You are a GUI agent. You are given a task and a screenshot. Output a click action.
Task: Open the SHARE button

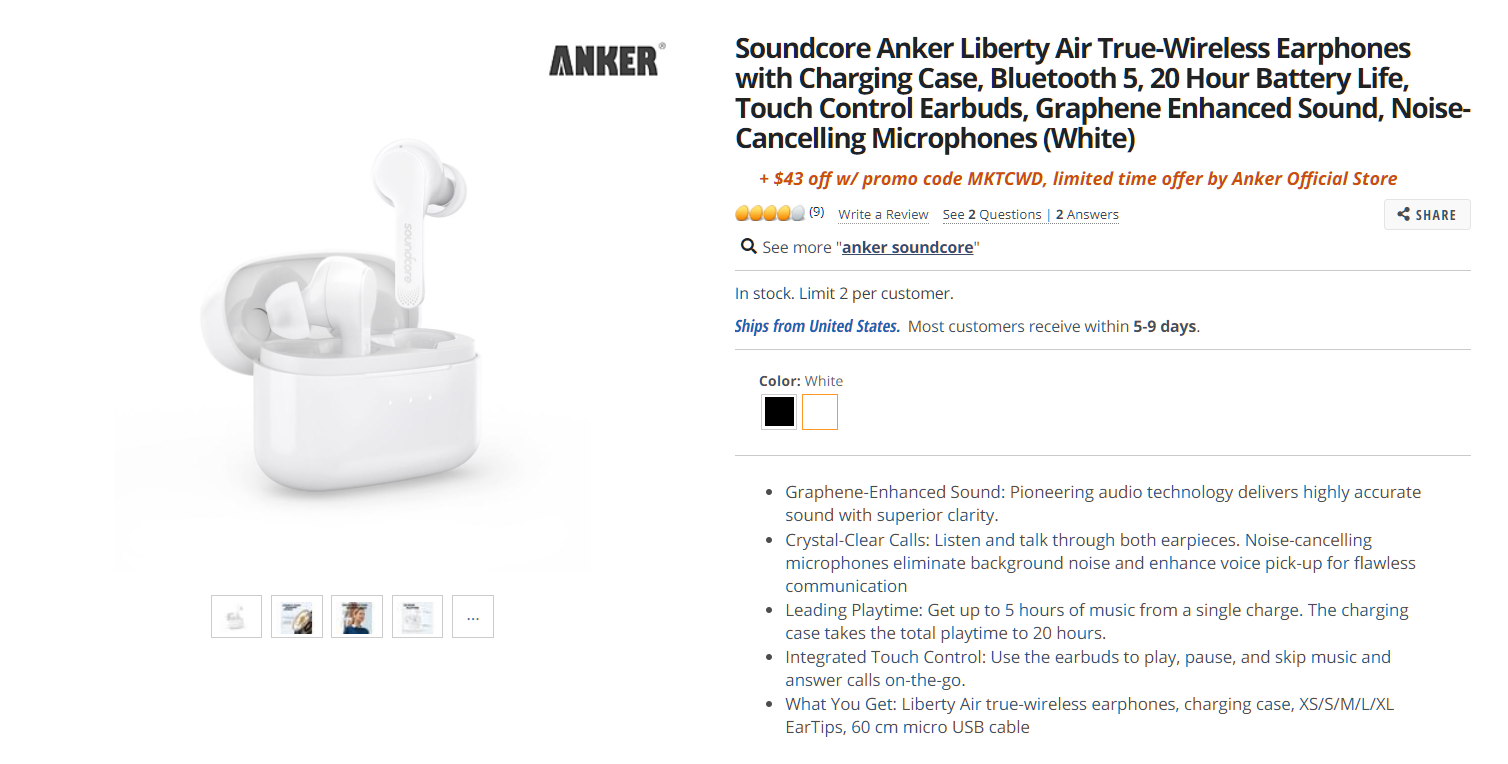coord(1427,215)
